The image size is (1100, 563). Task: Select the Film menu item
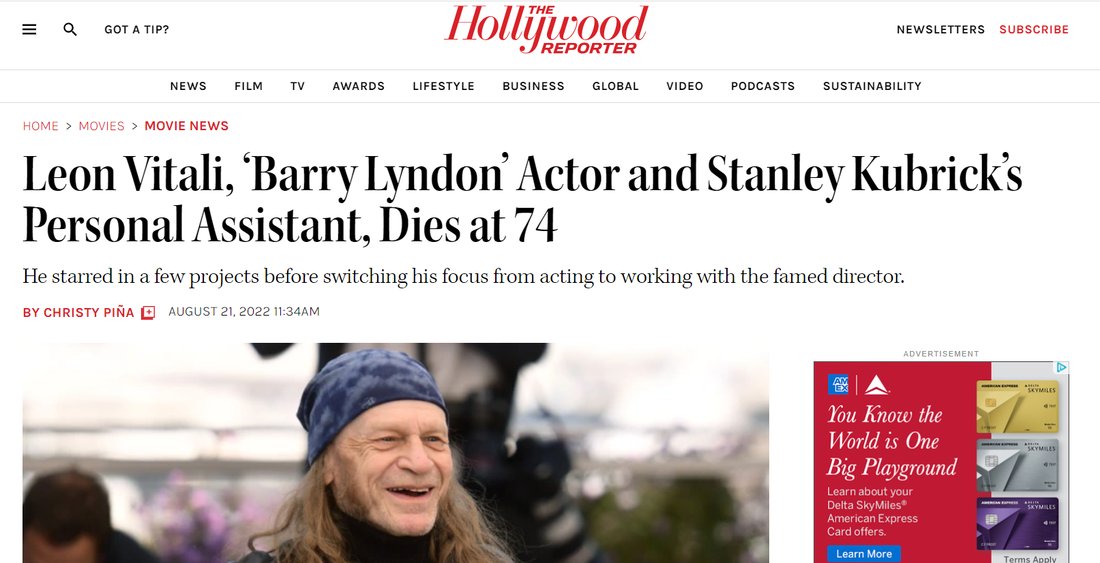coord(248,86)
